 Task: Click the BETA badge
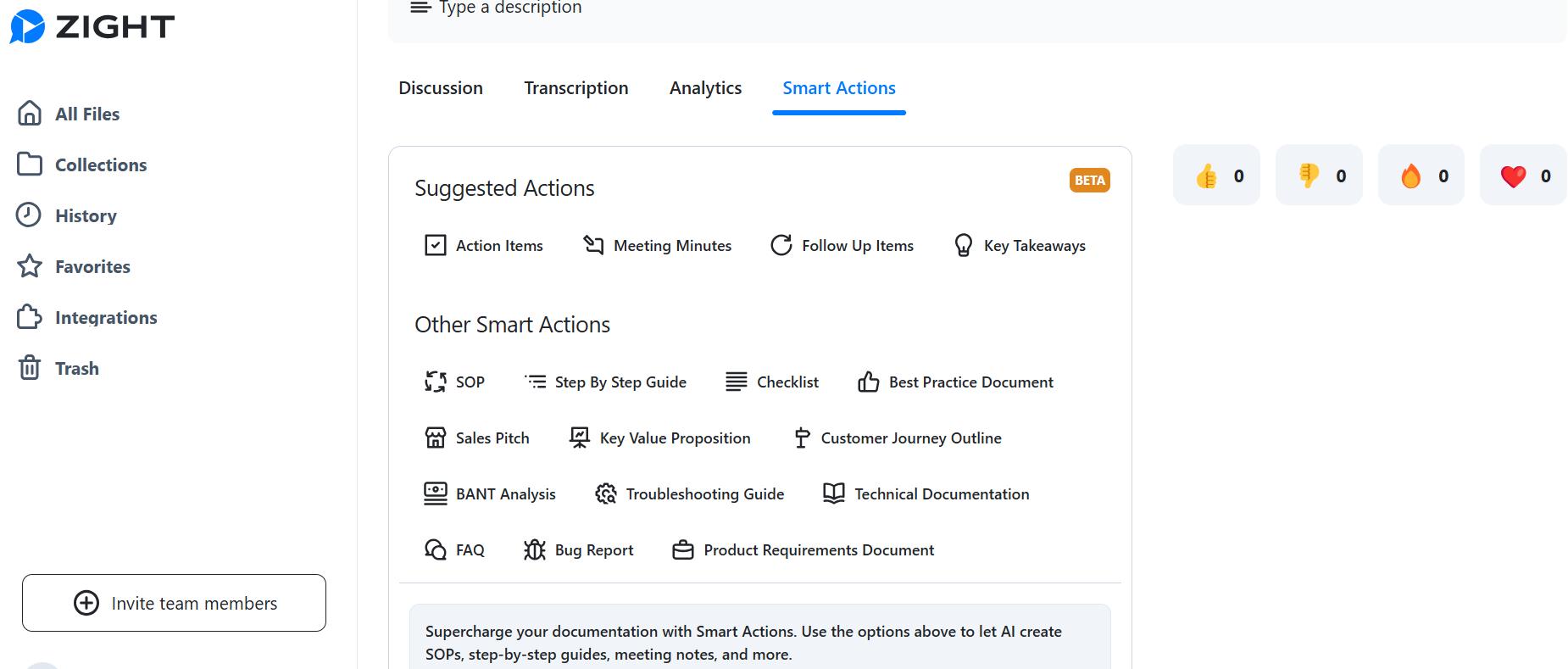(1089, 180)
